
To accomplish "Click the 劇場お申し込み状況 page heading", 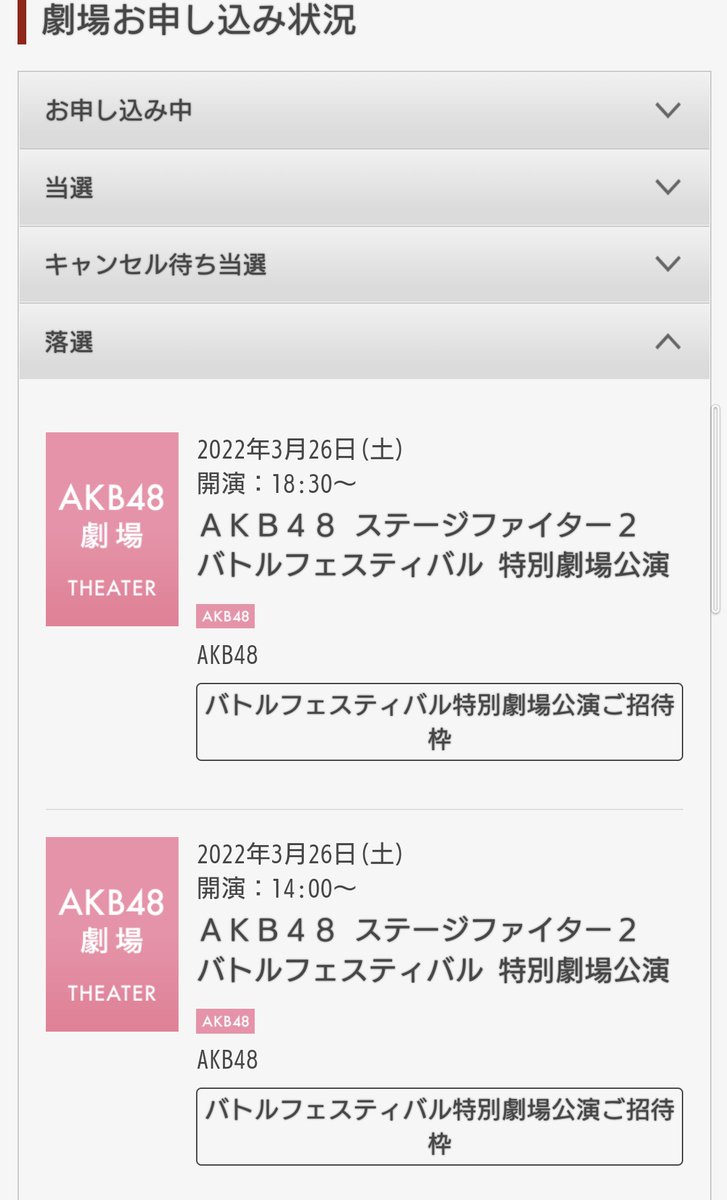I will [x=199, y=20].
